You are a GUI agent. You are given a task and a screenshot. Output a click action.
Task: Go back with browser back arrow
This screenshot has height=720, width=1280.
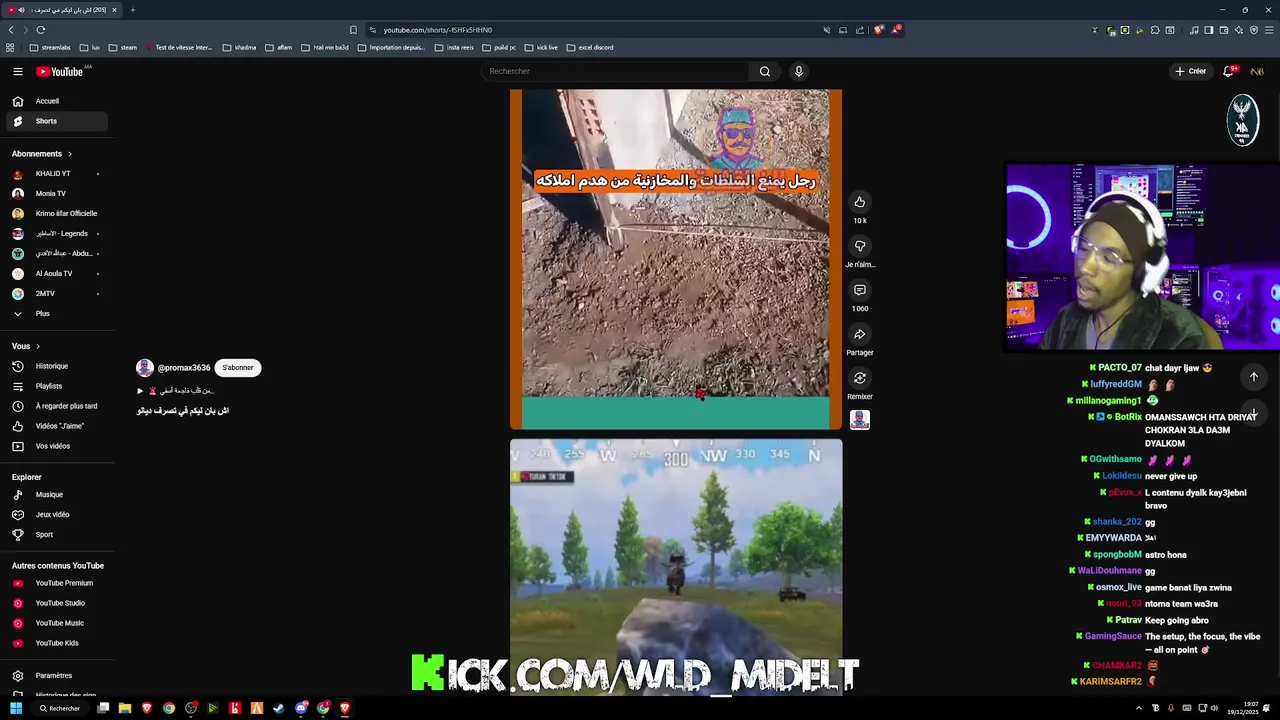(x=11, y=30)
